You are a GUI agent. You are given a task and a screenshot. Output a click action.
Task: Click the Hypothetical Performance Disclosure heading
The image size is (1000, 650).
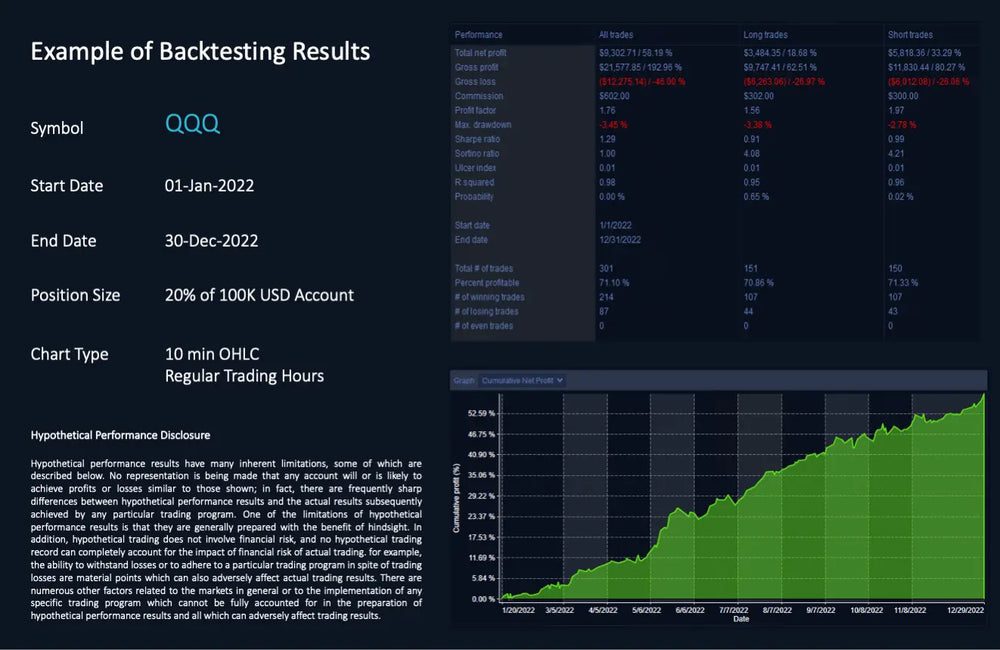click(x=120, y=436)
